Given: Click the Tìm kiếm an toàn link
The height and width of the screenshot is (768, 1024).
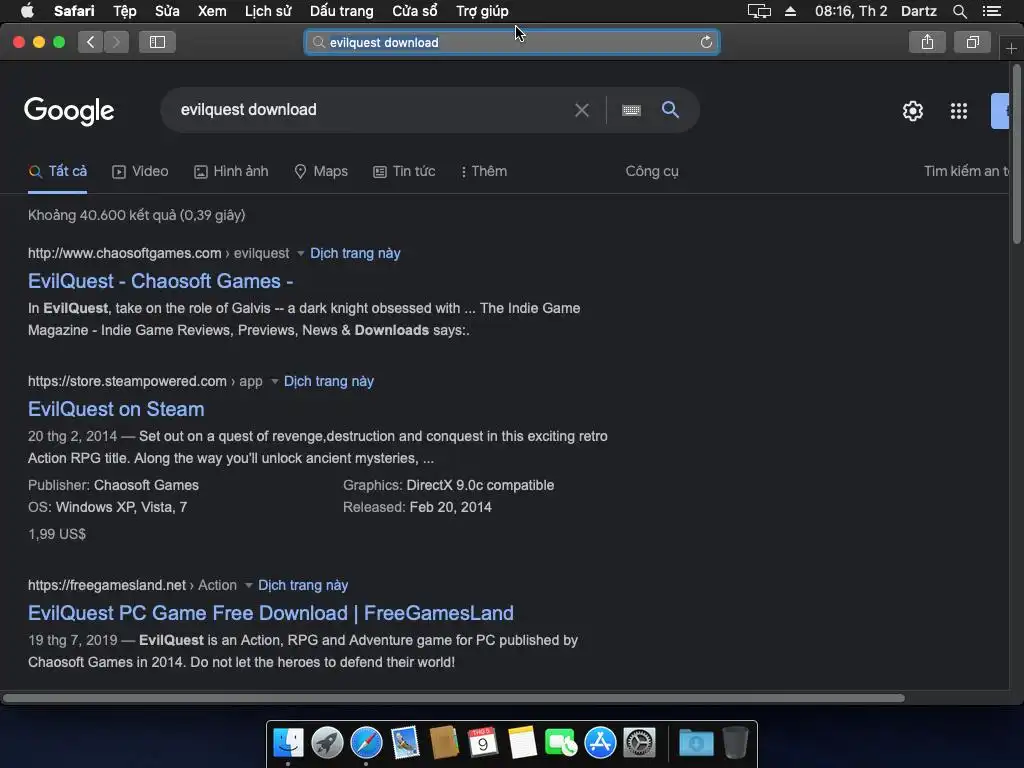Looking at the screenshot, I should point(966,171).
